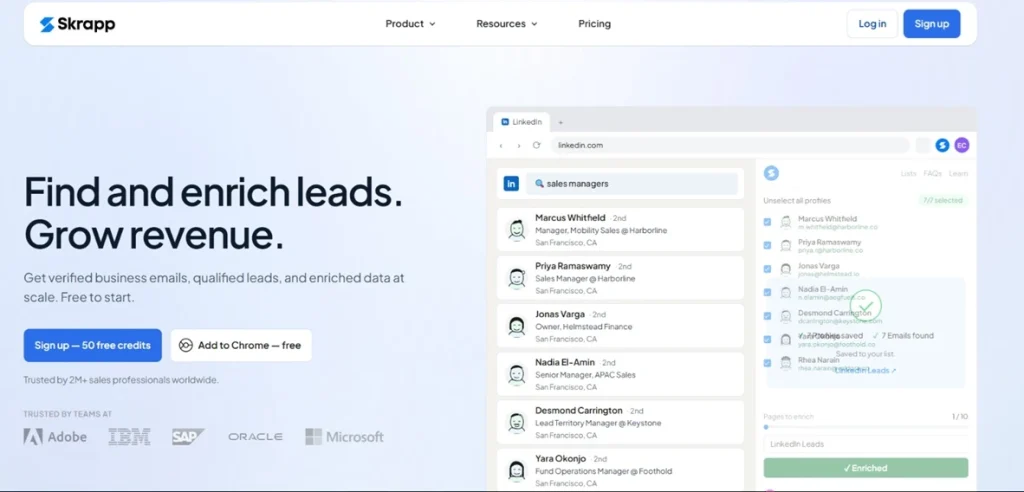Viewport: 1024px width, 492px height.
Task: Click the browser back arrow
Action: tap(501, 145)
